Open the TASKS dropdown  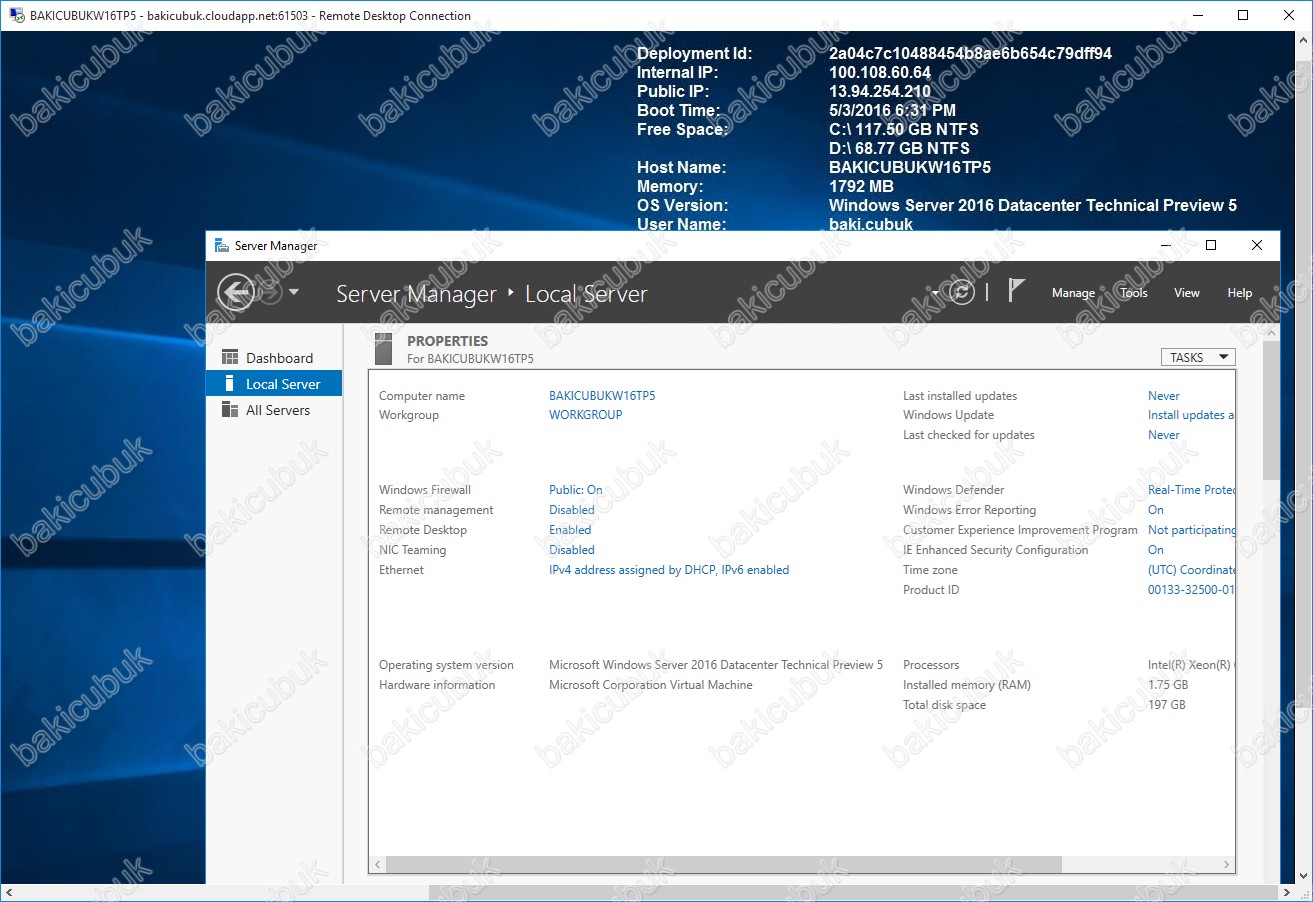pos(1198,357)
